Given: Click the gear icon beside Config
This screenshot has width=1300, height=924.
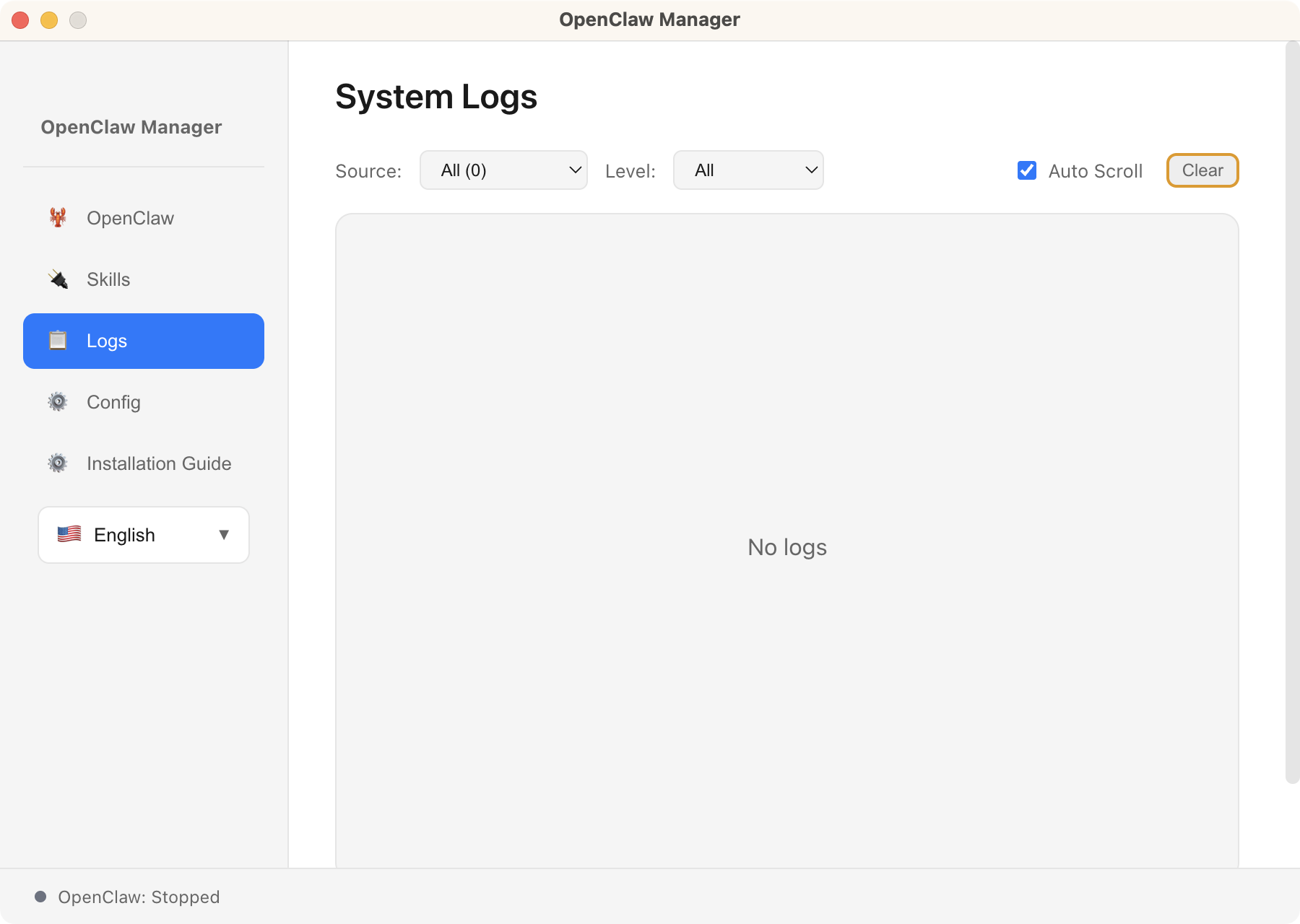Looking at the screenshot, I should (58, 402).
